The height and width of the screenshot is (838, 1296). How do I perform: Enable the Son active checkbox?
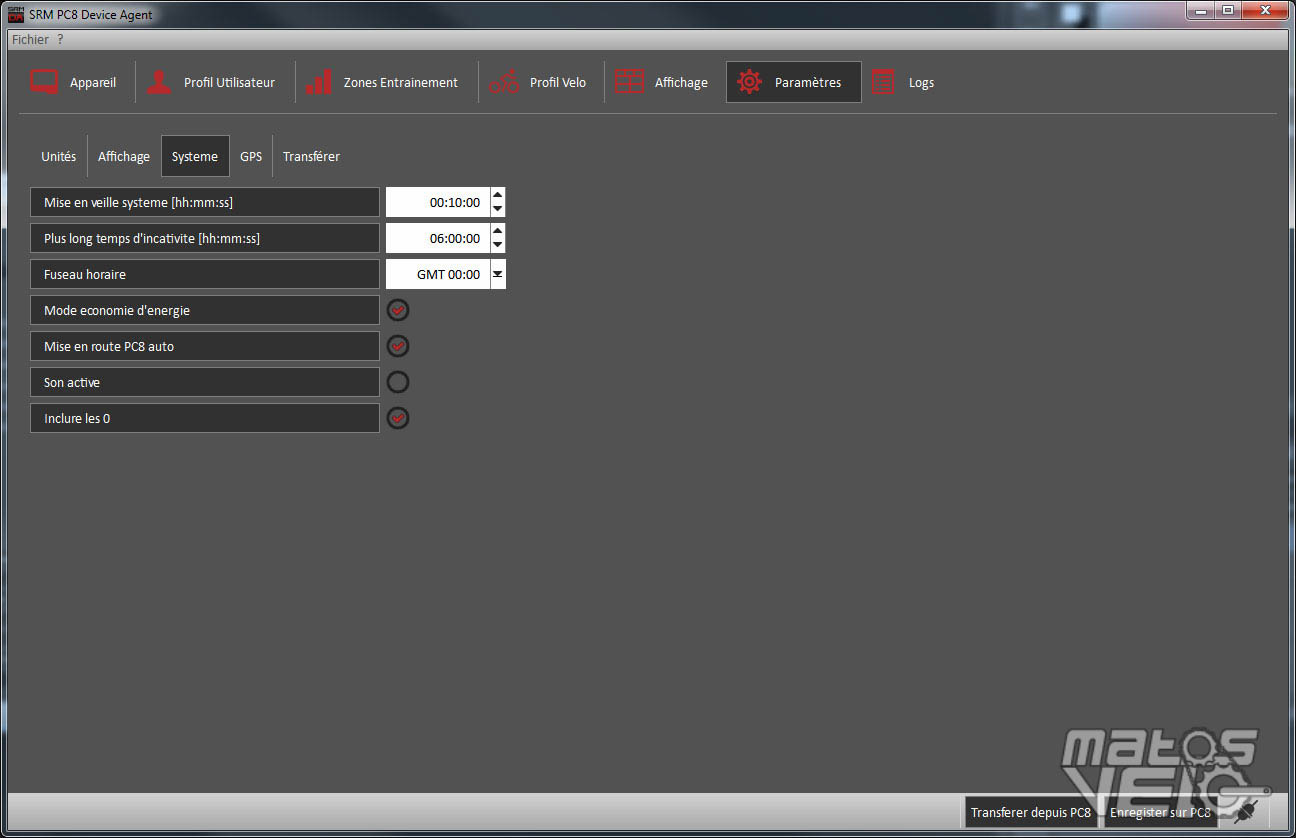click(398, 382)
